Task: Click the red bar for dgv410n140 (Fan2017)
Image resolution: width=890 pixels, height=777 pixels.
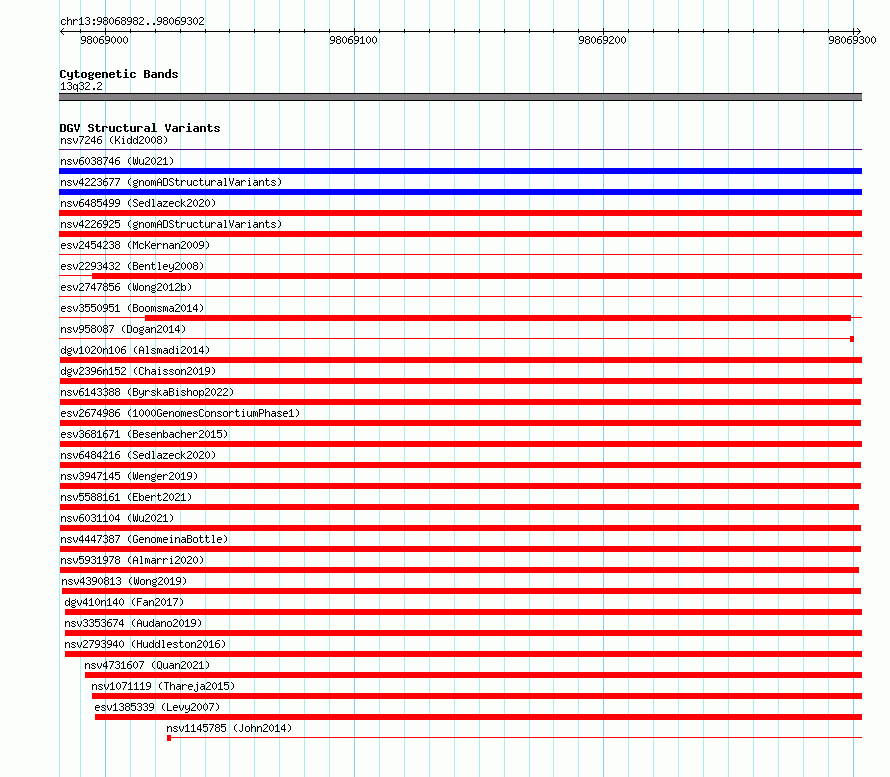Action: [464, 612]
